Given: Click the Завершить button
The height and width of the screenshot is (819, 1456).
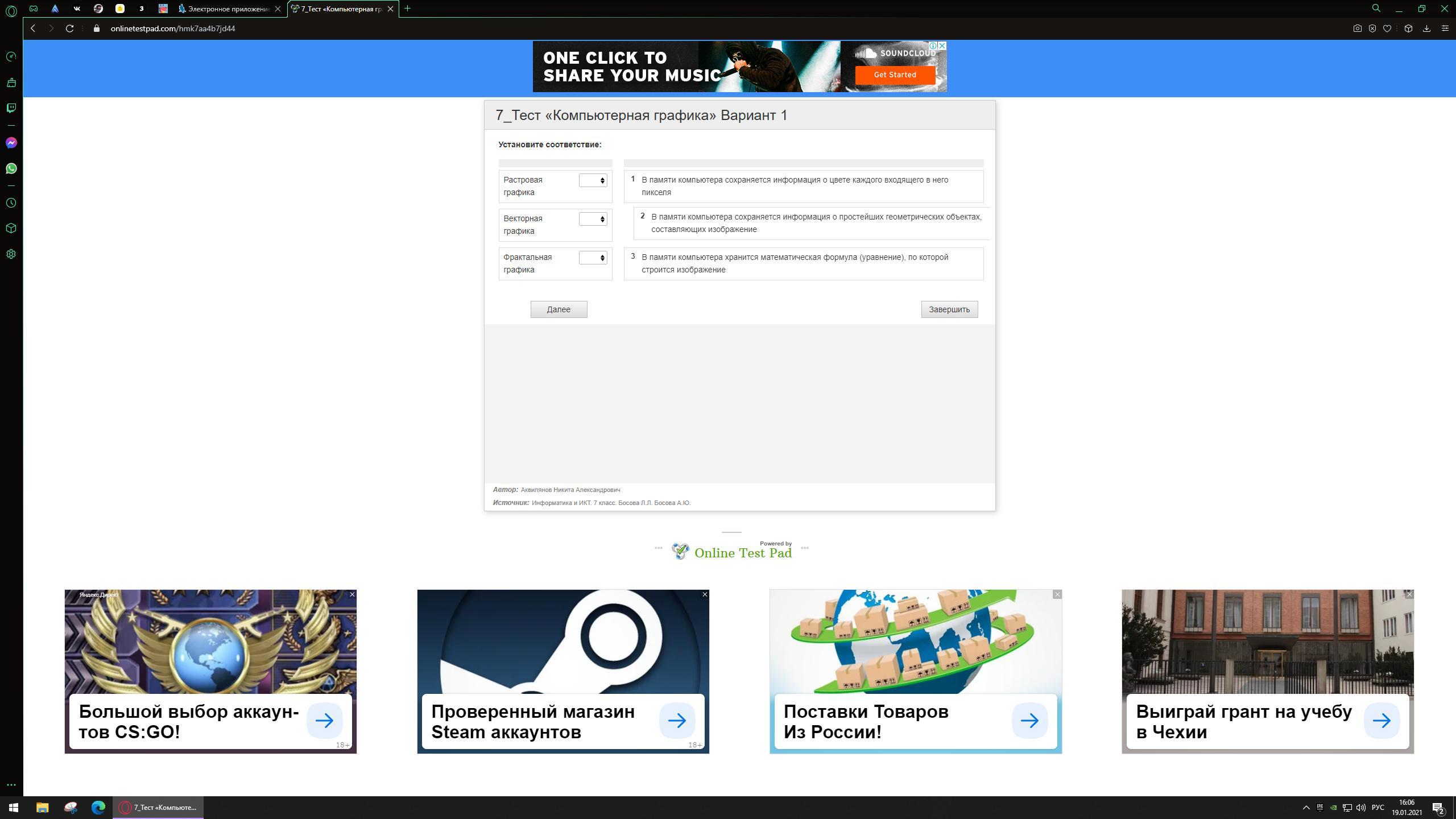Looking at the screenshot, I should coord(949,309).
